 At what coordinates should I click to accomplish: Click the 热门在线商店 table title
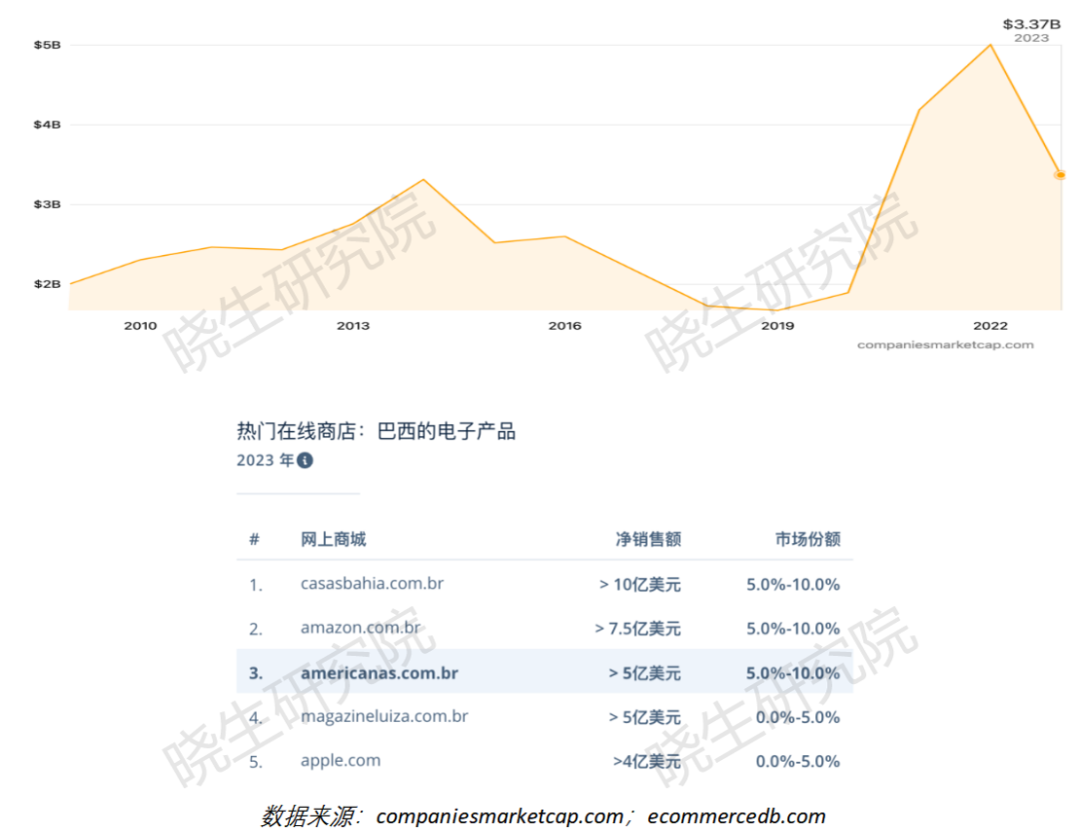[x=376, y=431]
